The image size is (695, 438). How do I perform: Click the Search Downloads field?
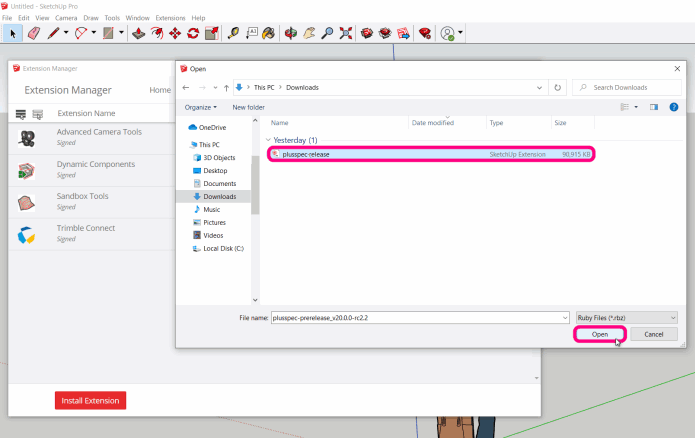(x=627, y=87)
